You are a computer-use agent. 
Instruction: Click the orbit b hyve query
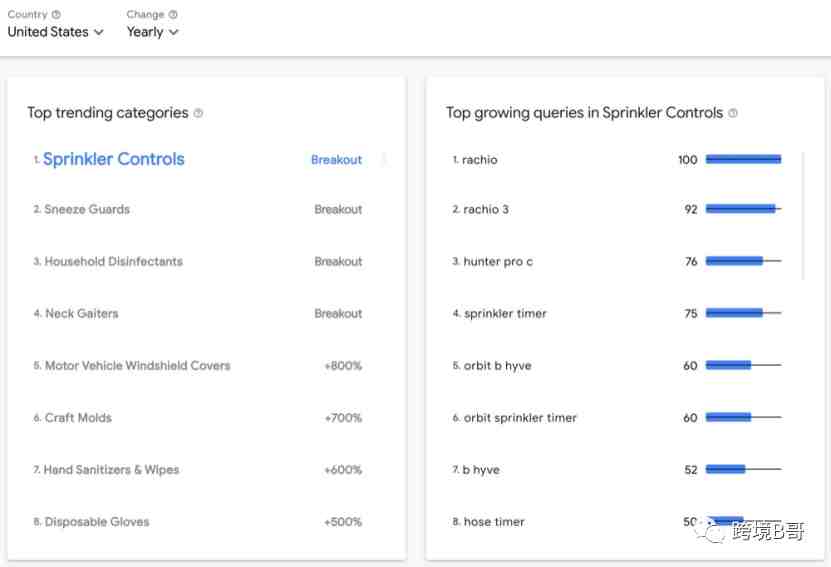click(498, 366)
